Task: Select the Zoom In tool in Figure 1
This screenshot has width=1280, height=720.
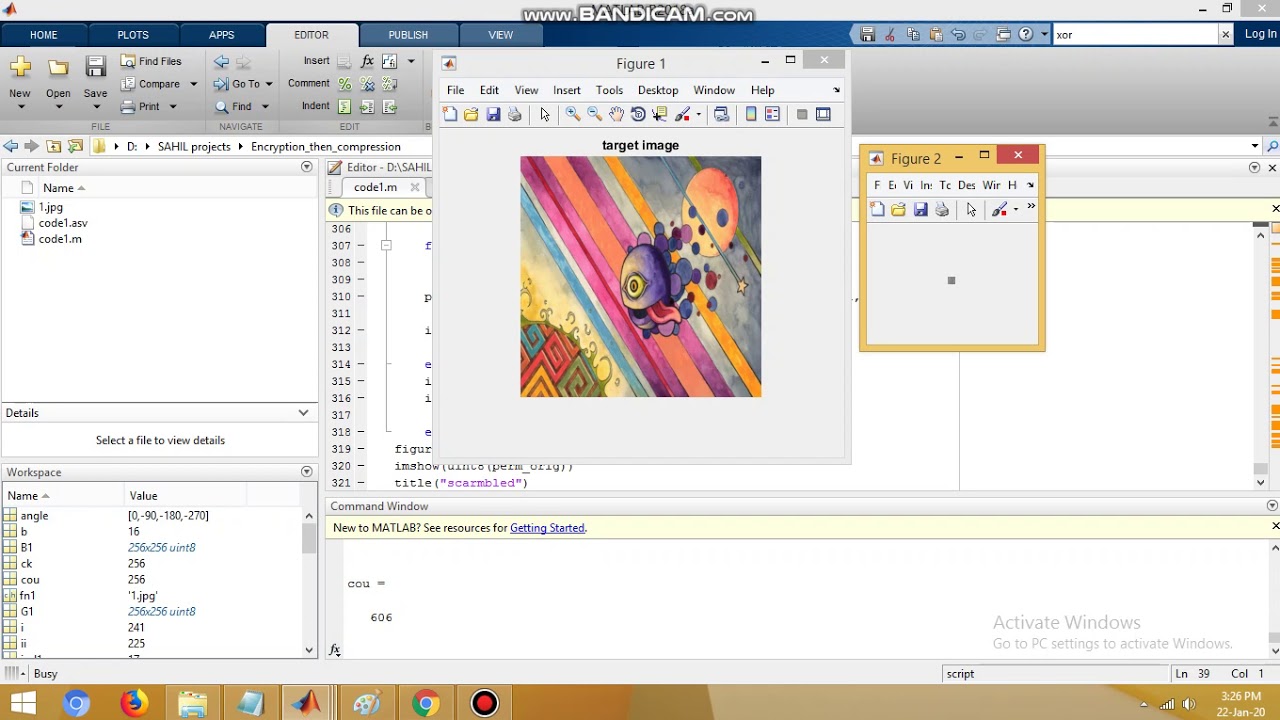Action: [x=572, y=115]
